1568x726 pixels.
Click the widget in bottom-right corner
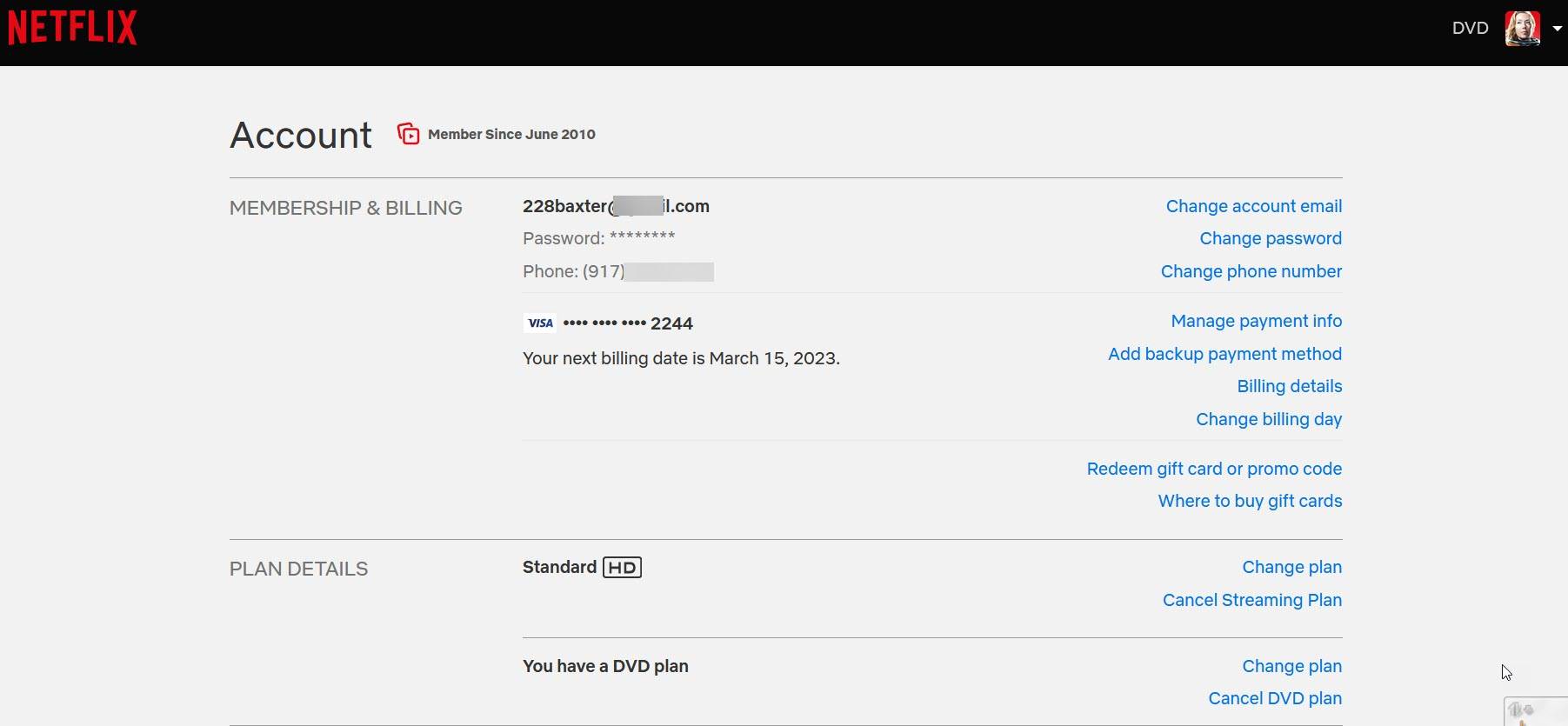coord(1534,711)
